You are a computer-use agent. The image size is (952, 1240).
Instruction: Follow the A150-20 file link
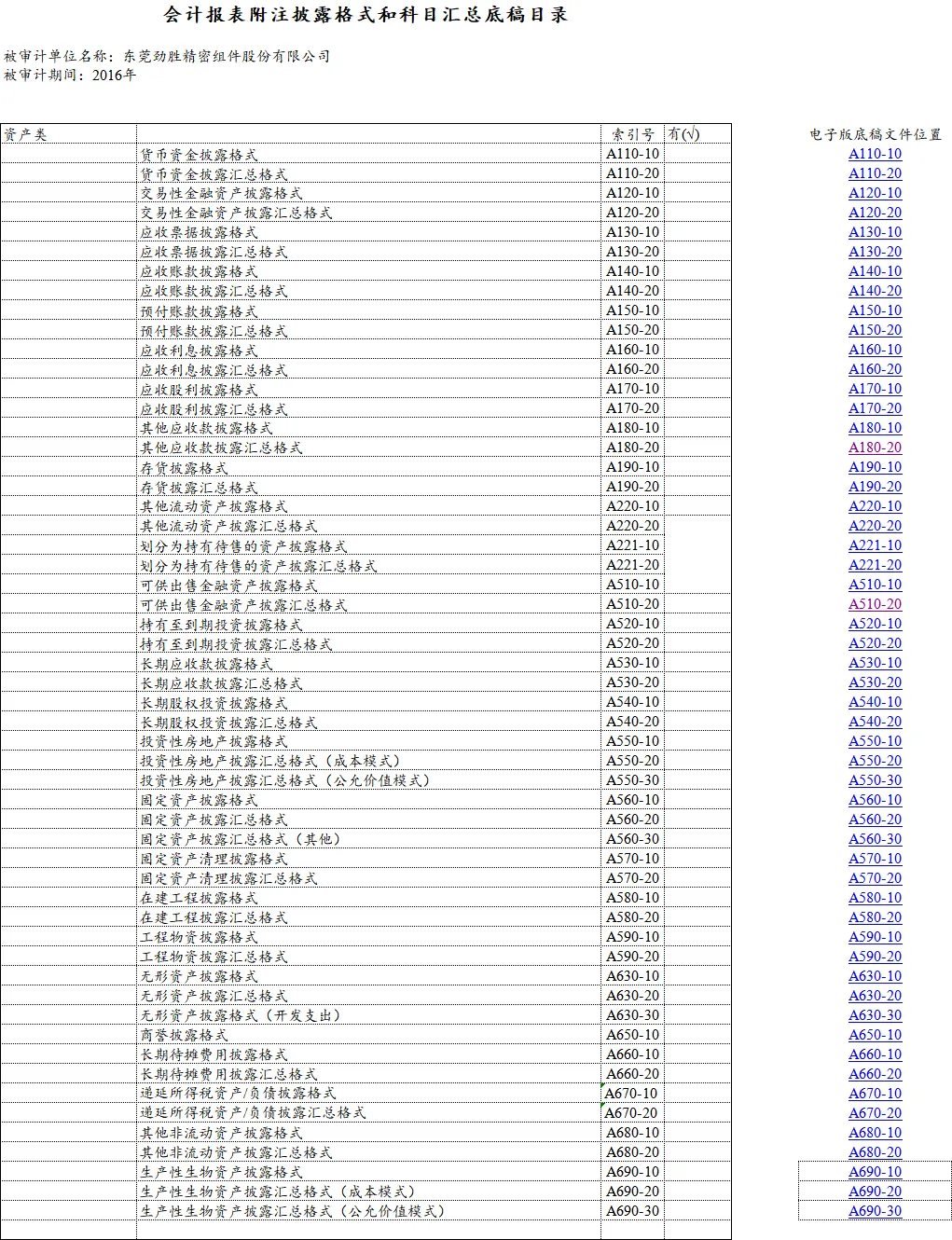point(875,330)
